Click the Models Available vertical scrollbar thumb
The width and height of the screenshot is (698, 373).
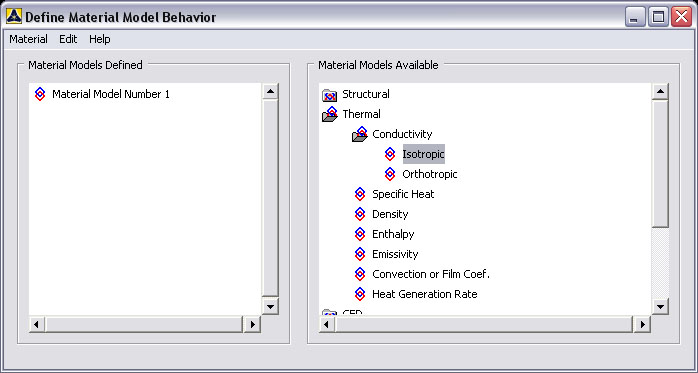click(x=660, y=164)
